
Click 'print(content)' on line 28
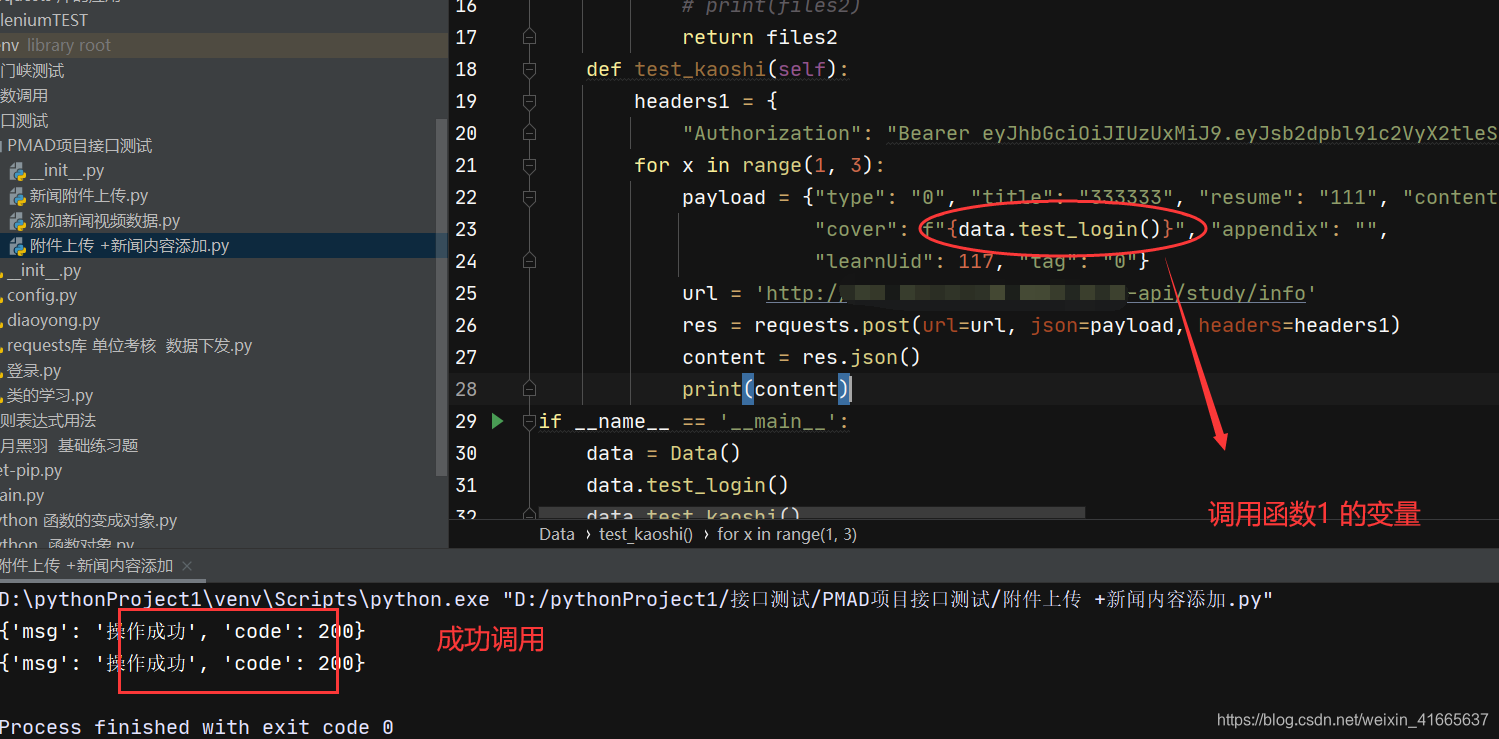(766, 389)
